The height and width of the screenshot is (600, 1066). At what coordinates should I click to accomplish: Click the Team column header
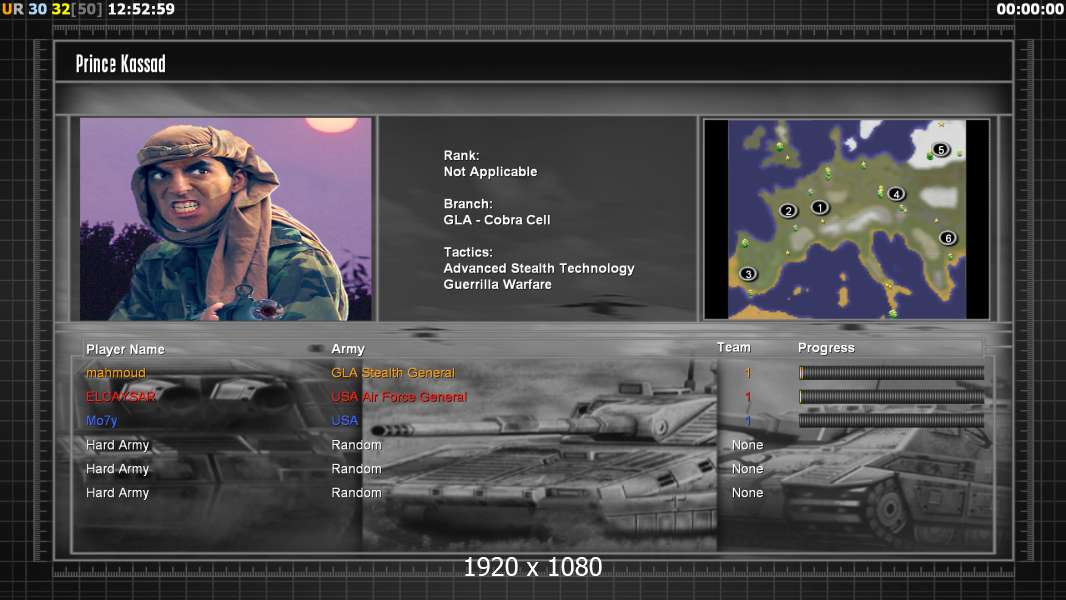[x=734, y=347]
